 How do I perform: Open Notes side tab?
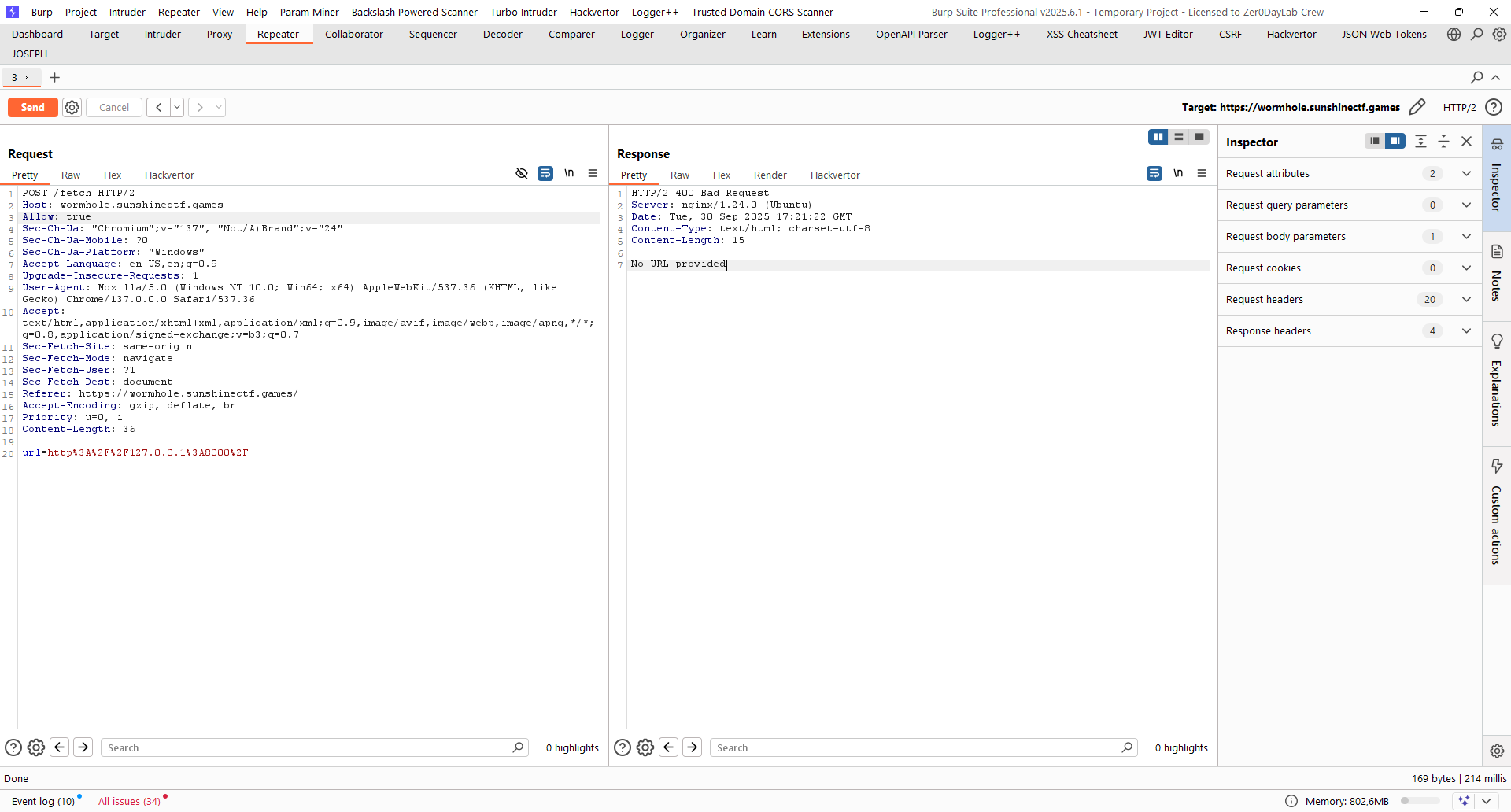(x=1496, y=275)
